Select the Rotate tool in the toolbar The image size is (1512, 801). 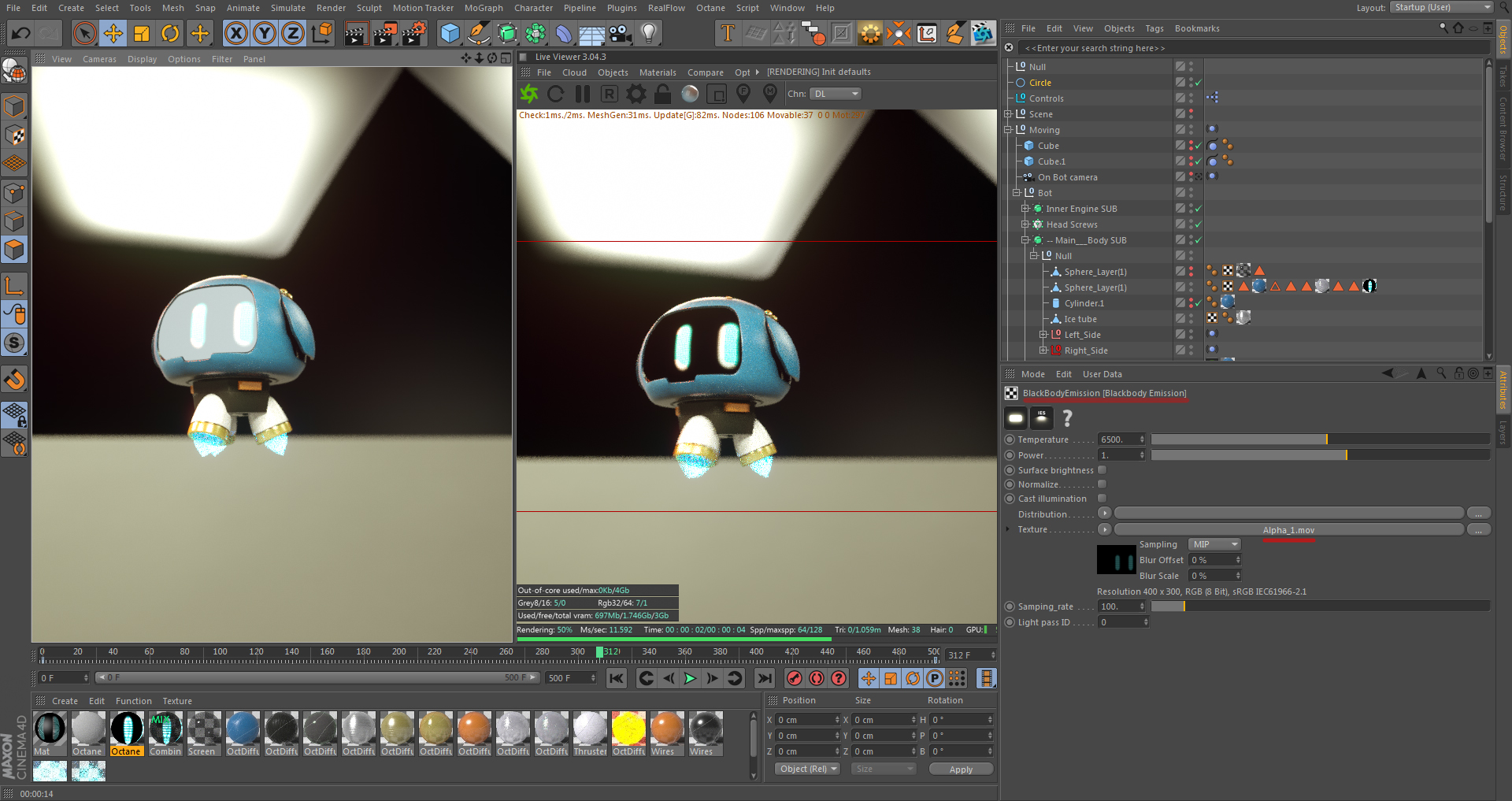(x=170, y=33)
